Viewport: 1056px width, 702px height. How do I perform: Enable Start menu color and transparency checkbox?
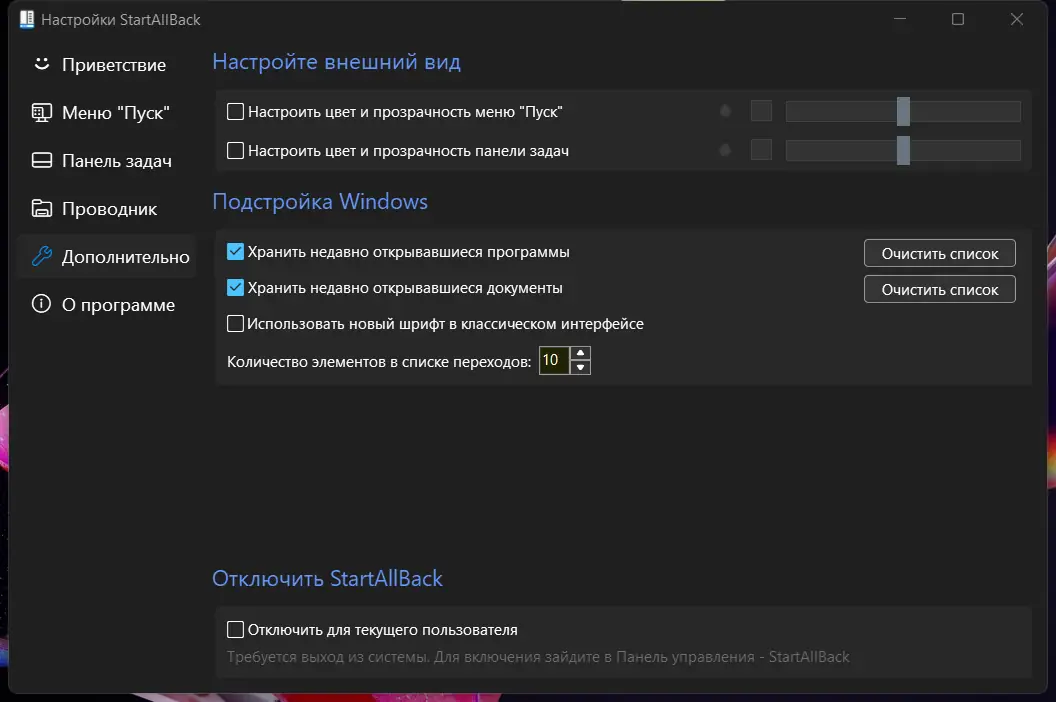(236, 112)
